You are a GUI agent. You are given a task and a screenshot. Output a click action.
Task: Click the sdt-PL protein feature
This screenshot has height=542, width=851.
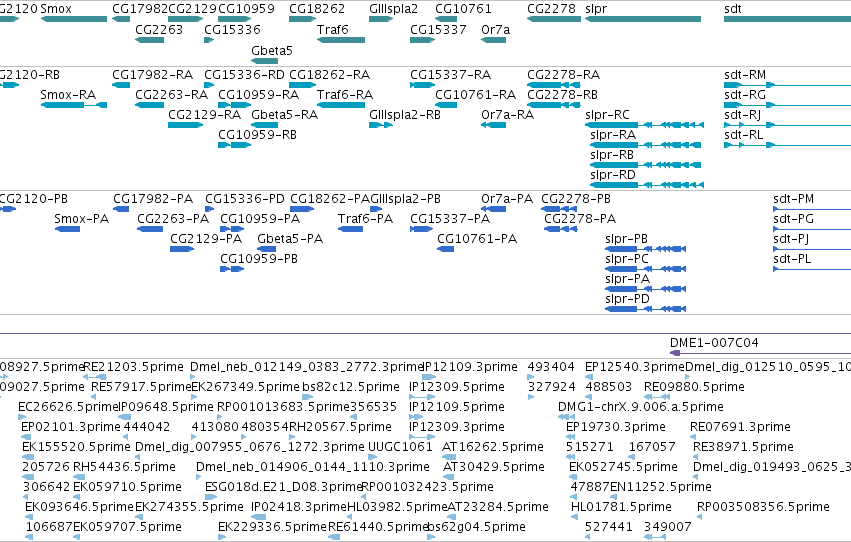tap(812, 270)
